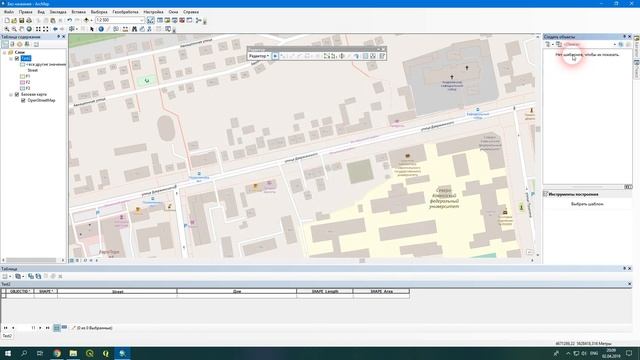Select the Select Elements arrow tool
The height and width of the screenshot is (360, 640).
[92, 29]
